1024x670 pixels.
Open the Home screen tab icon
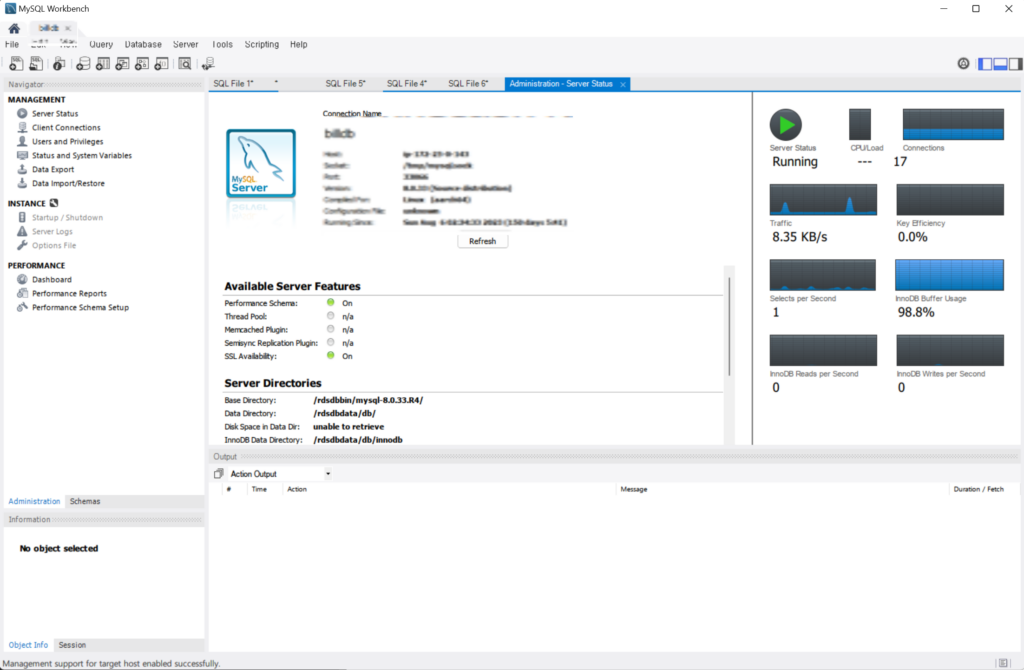click(14, 29)
